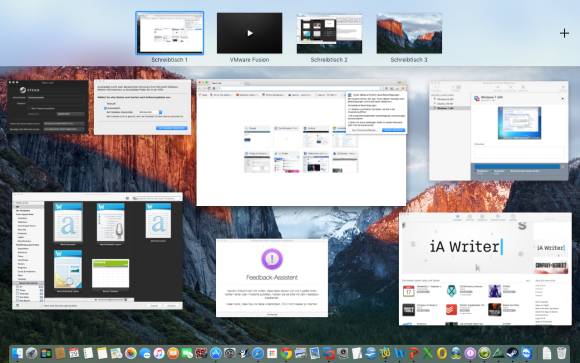Switch to Schreibtisch 2 space
The image size is (580, 363).
click(329, 33)
